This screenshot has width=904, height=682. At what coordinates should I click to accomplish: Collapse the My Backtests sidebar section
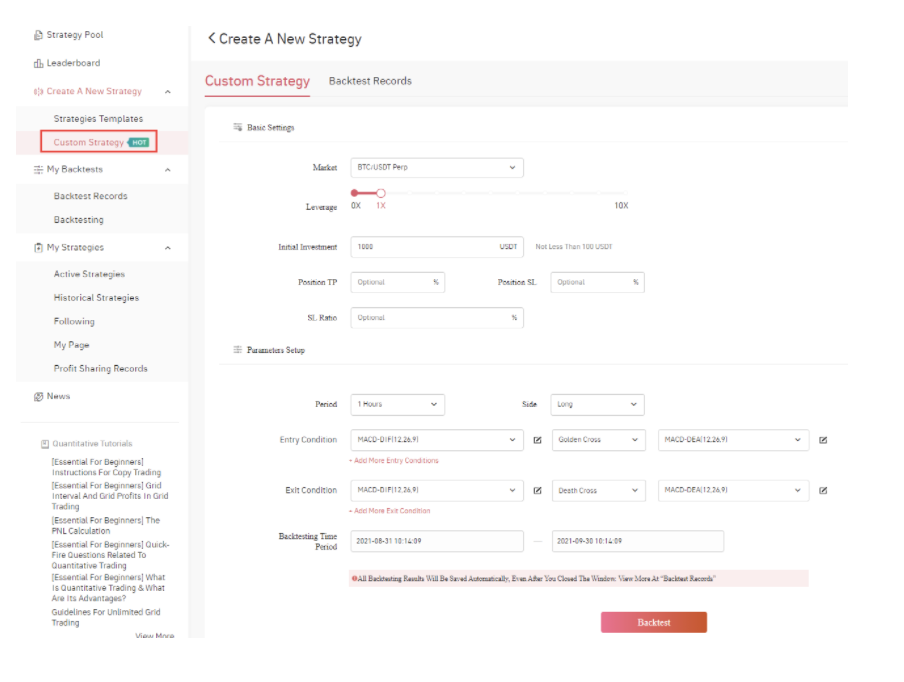[167, 170]
